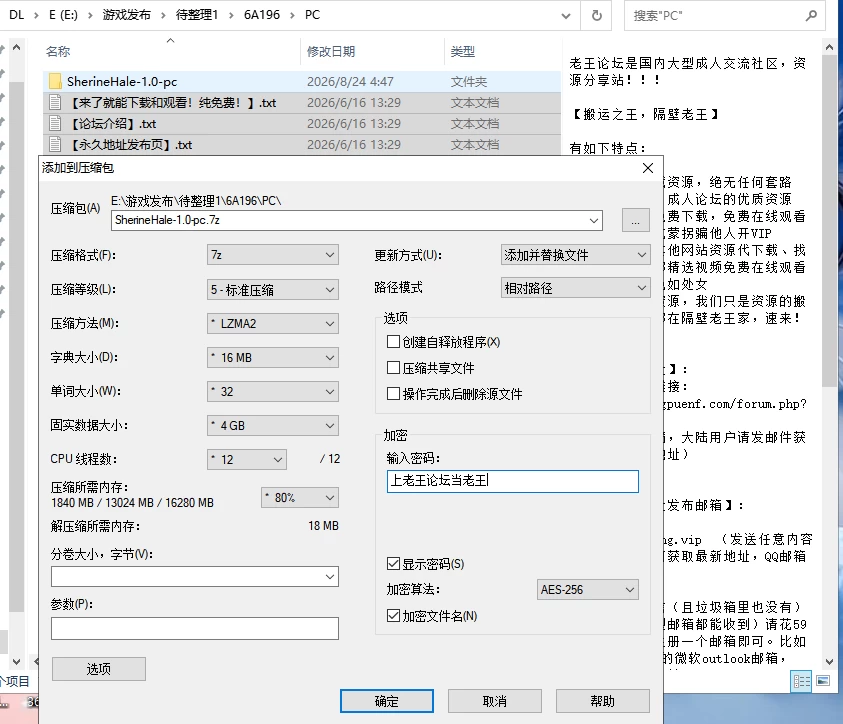
Task: Click the refresh icon in the Explorer address bar
Action: point(596,16)
